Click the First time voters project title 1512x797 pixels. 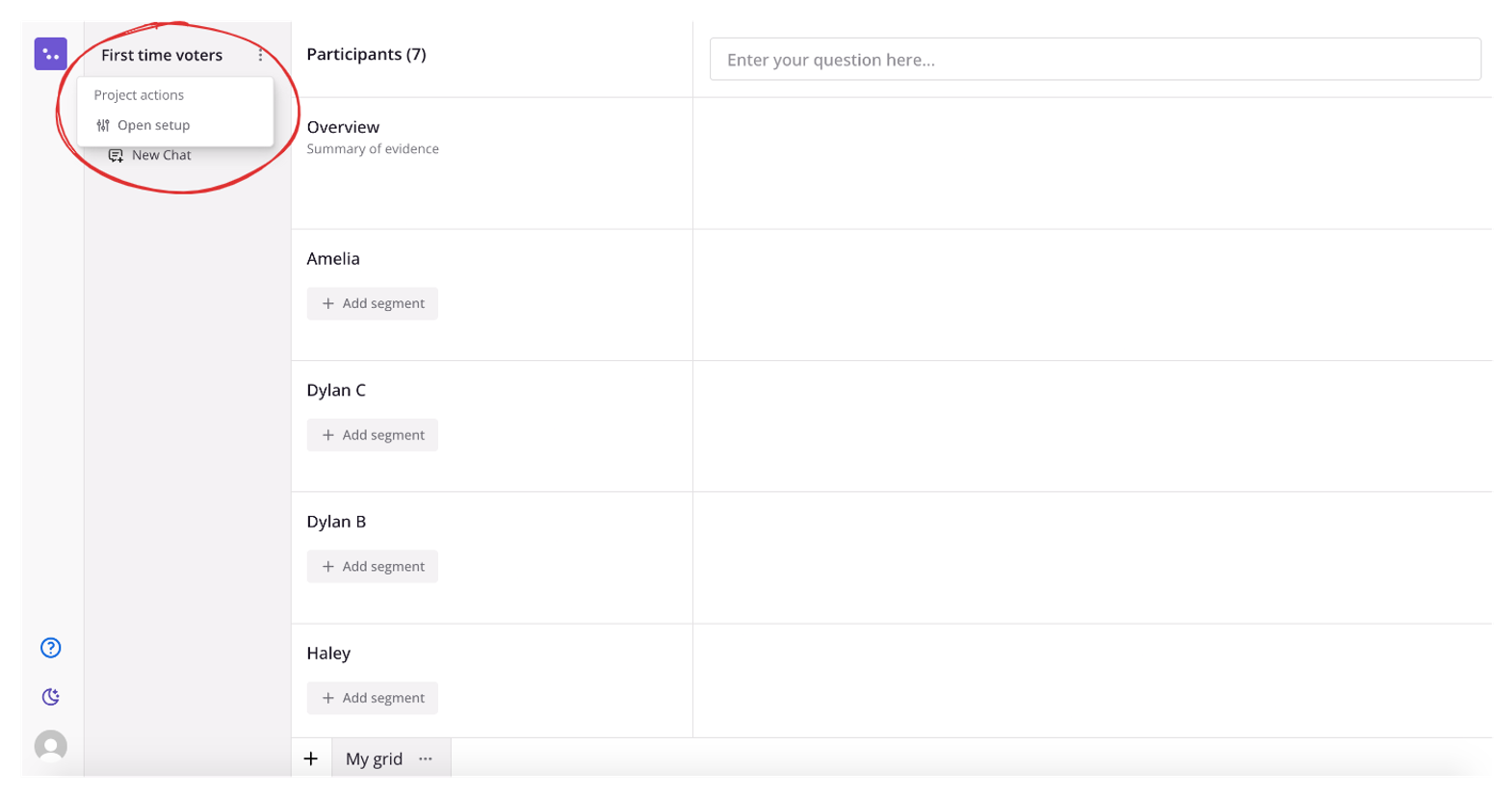[162, 55]
